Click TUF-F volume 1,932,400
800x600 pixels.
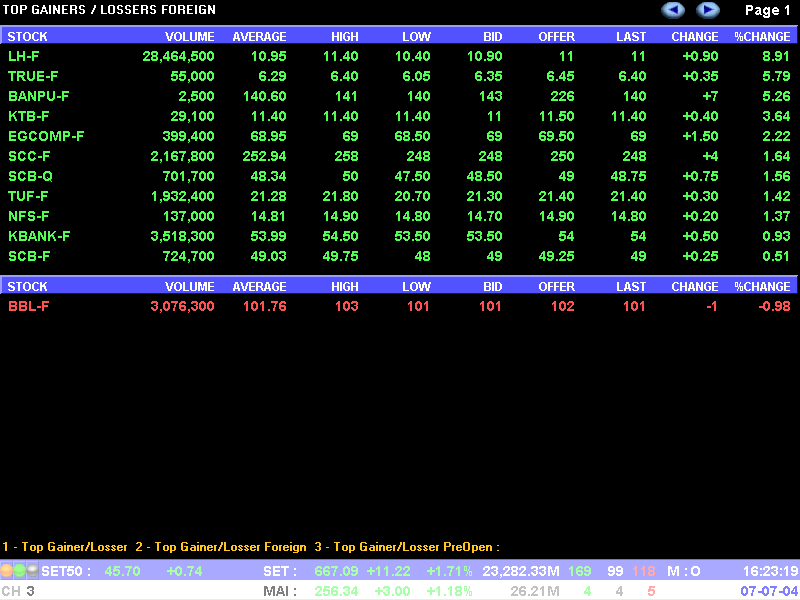click(182, 197)
